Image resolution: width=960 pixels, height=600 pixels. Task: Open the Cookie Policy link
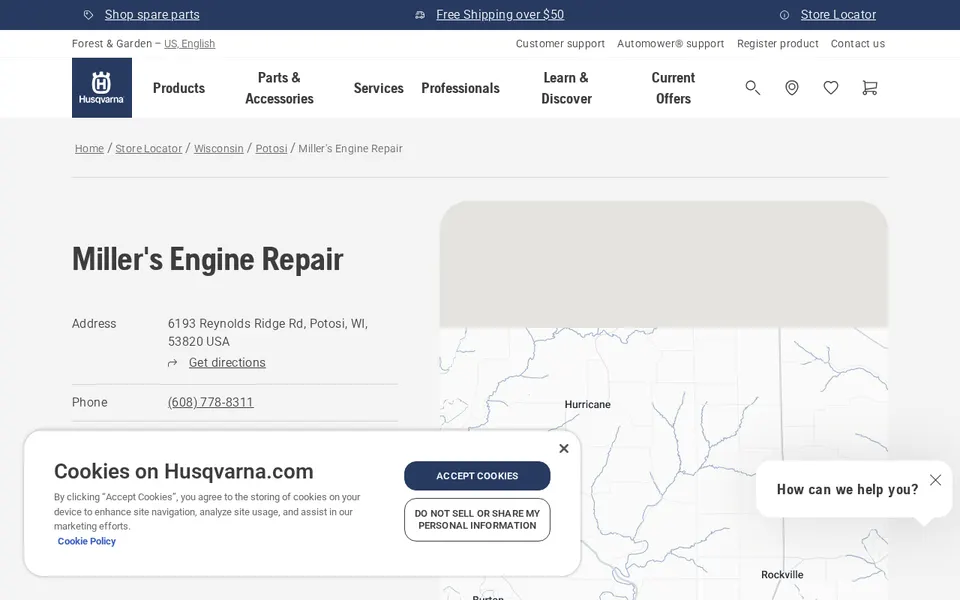86,541
